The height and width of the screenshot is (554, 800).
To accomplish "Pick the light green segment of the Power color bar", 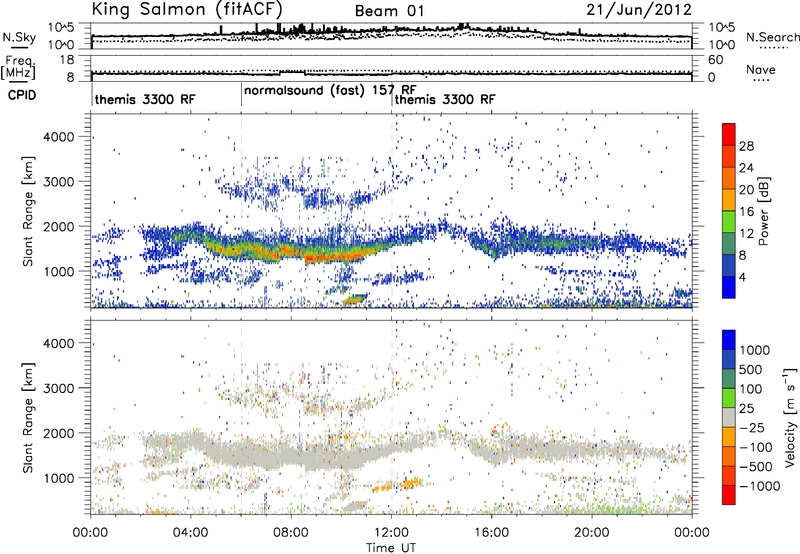I will click(729, 222).
